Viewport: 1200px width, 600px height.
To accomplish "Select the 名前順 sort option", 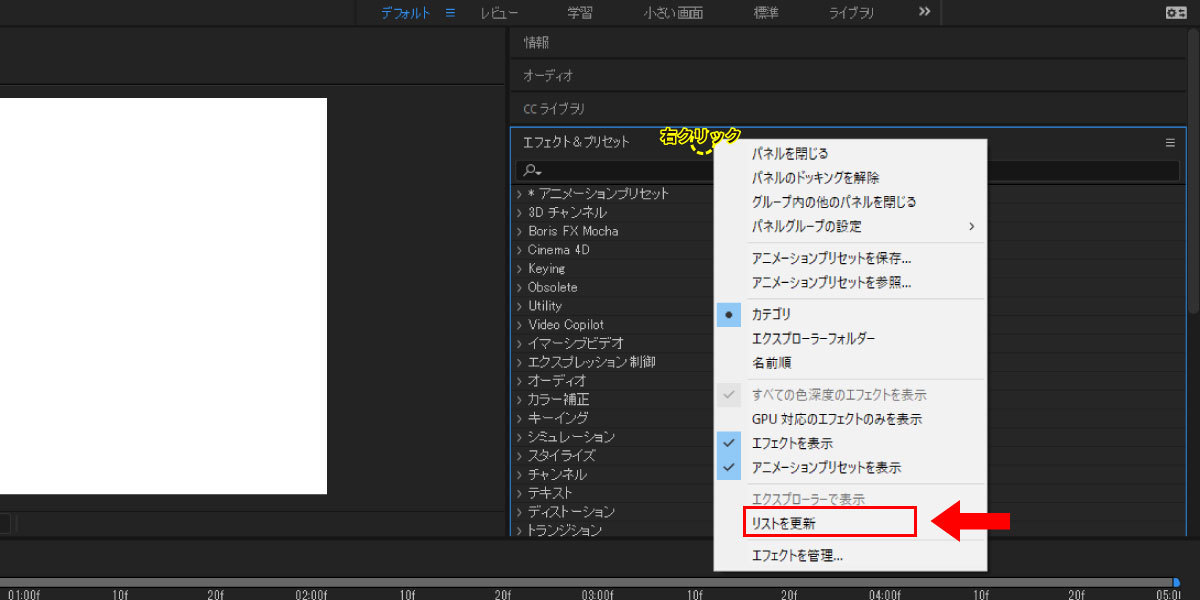I will click(772, 362).
